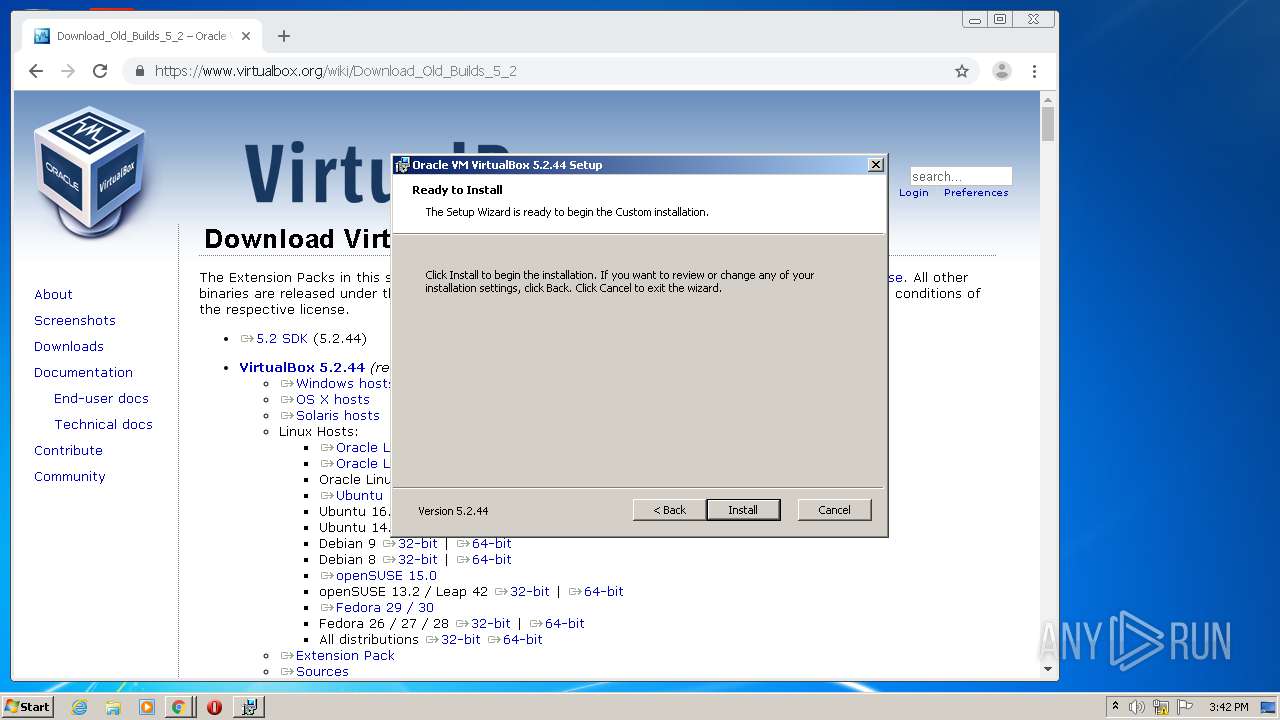Image resolution: width=1280 pixels, height=720 pixels.
Task: Open the Windows Start menu
Action: coord(27,706)
